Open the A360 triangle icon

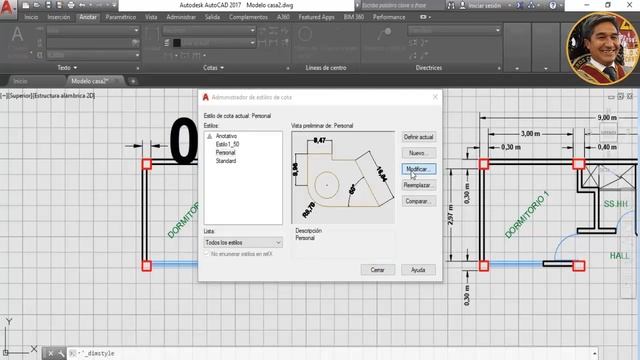531,5
